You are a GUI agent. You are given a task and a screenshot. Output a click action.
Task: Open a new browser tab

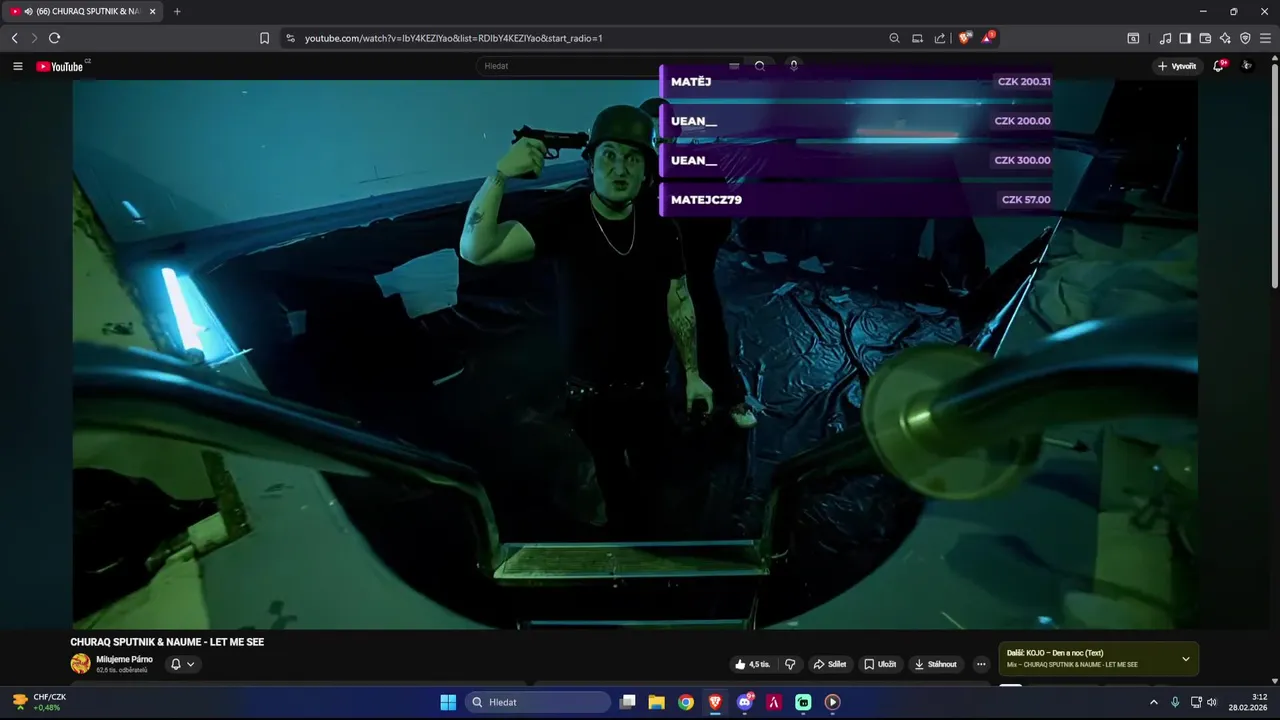[x=177, y=11]
